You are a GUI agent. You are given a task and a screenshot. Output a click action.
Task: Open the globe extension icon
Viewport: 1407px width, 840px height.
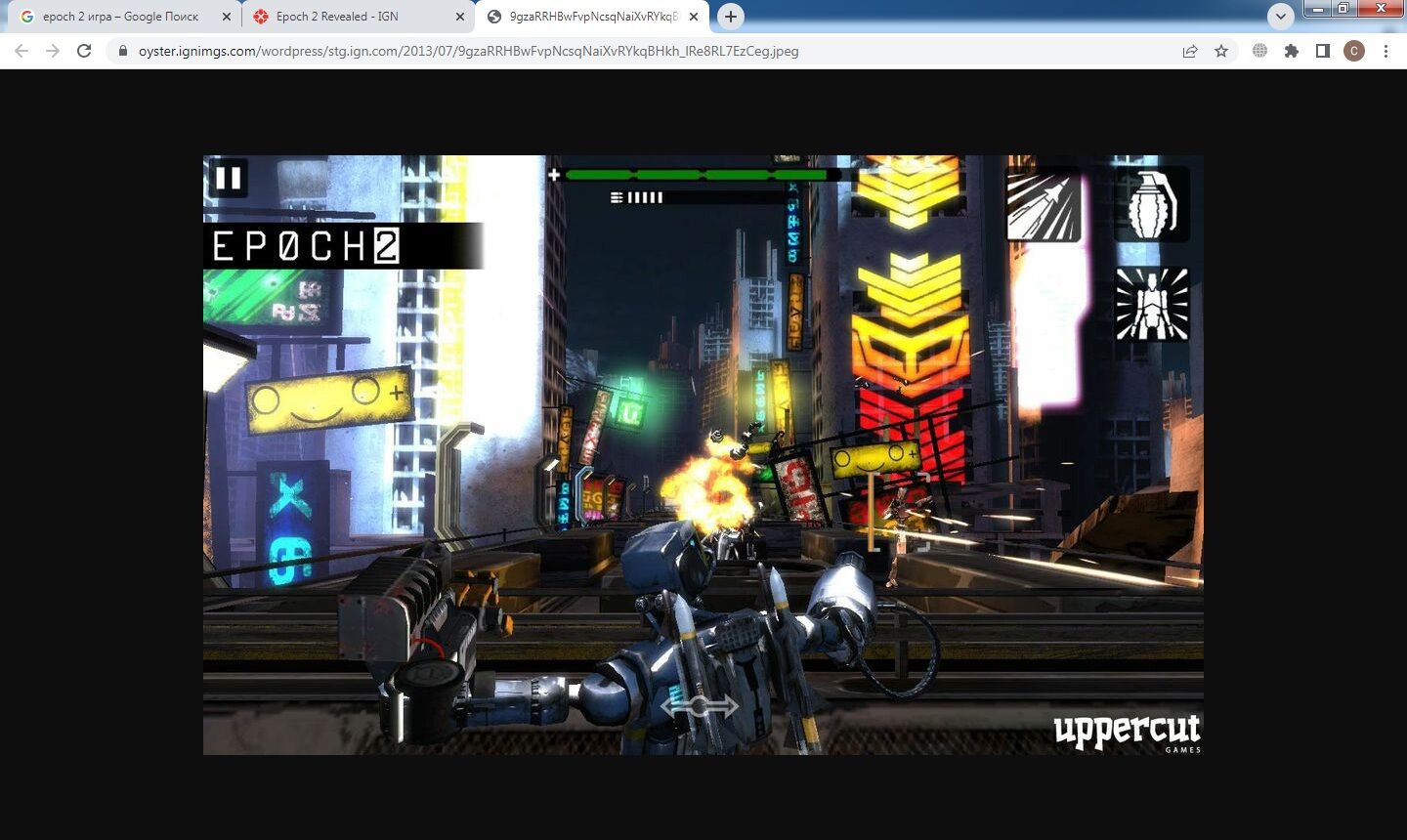click(x=1260, y=51)
